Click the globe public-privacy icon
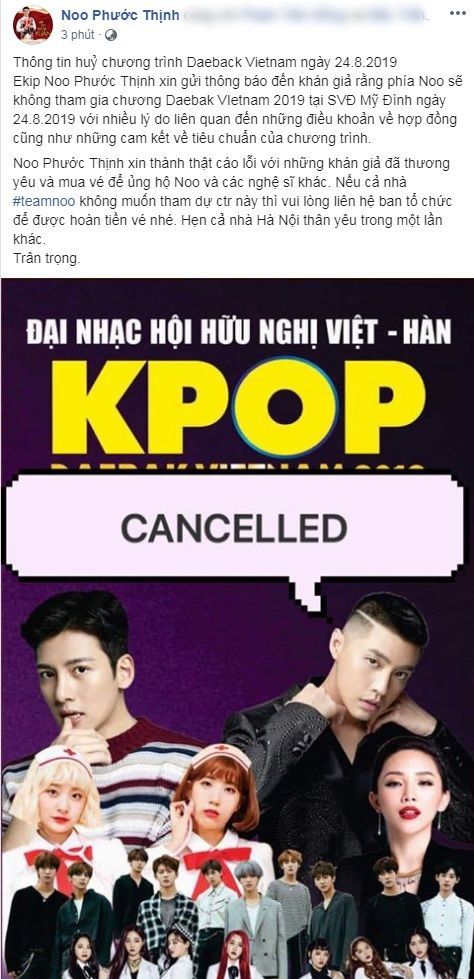474x979 pixels. pyautogui.click(x=111, y=35)
